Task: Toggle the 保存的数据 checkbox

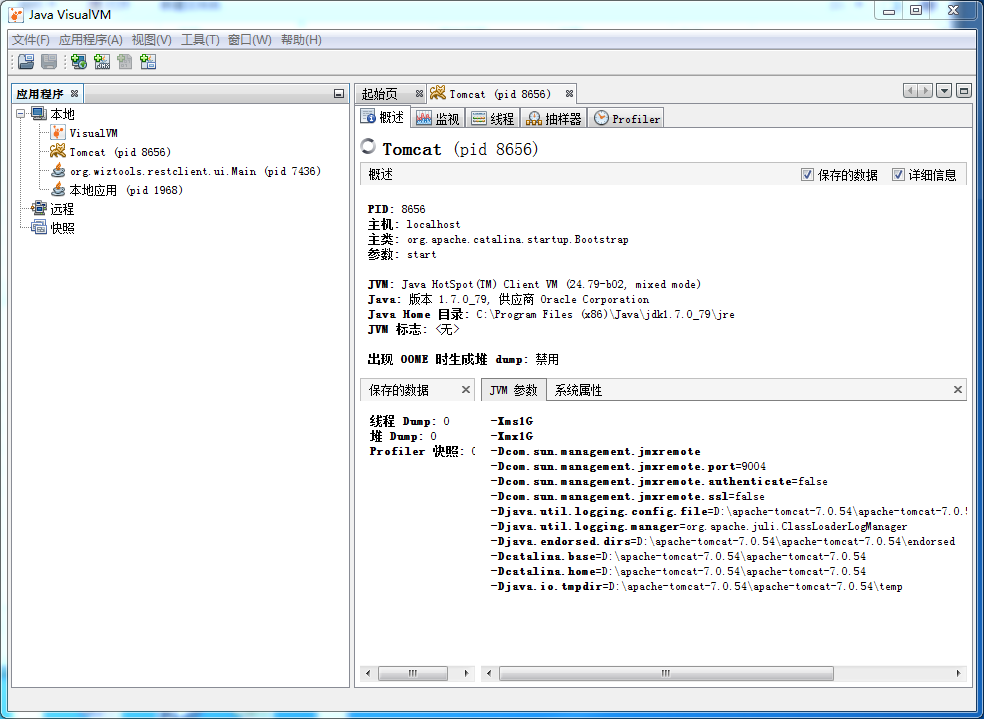Action: point(808,174)
